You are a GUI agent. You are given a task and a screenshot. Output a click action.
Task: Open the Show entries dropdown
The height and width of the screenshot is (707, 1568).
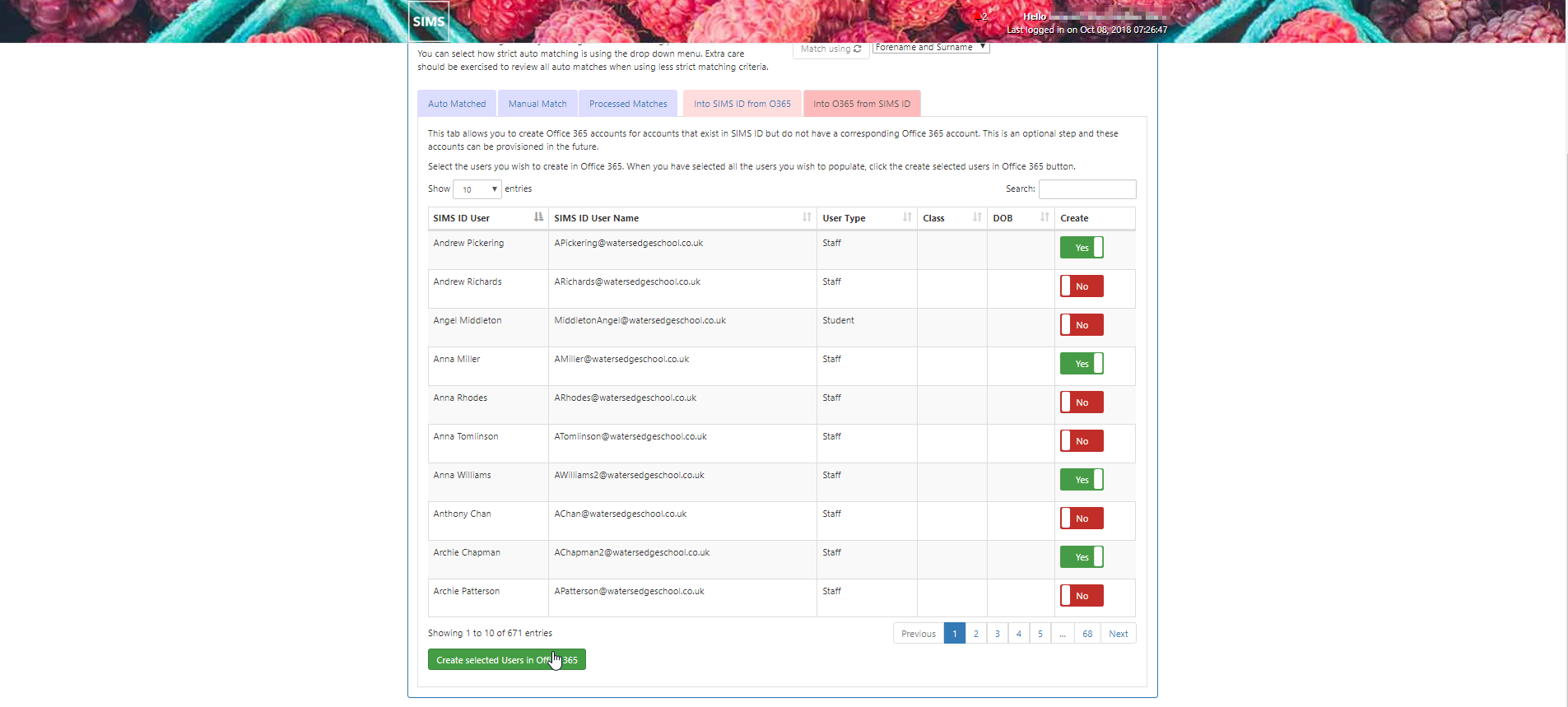pyautogui.click(x=477, y=189)
